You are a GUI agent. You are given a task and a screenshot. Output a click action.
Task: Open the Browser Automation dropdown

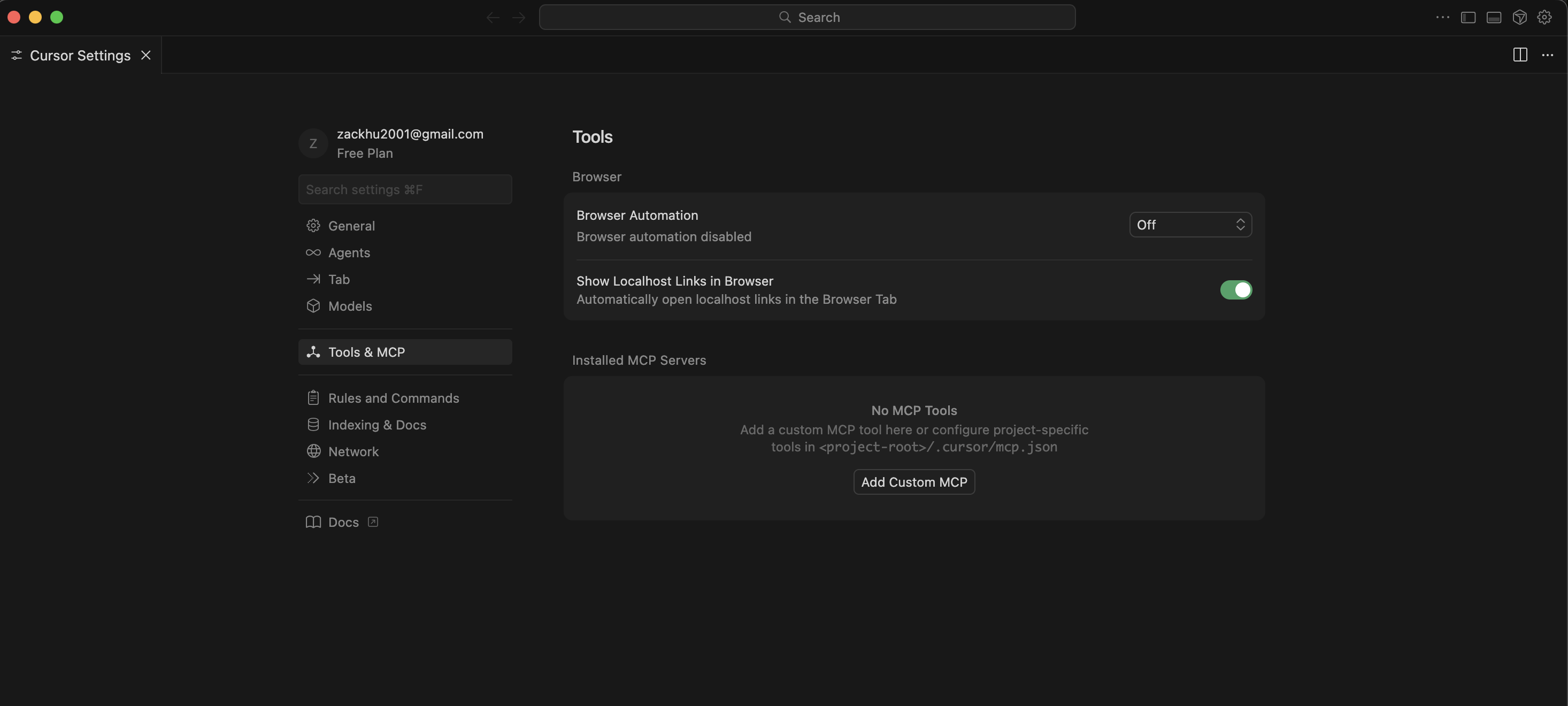pos(1190,224)
